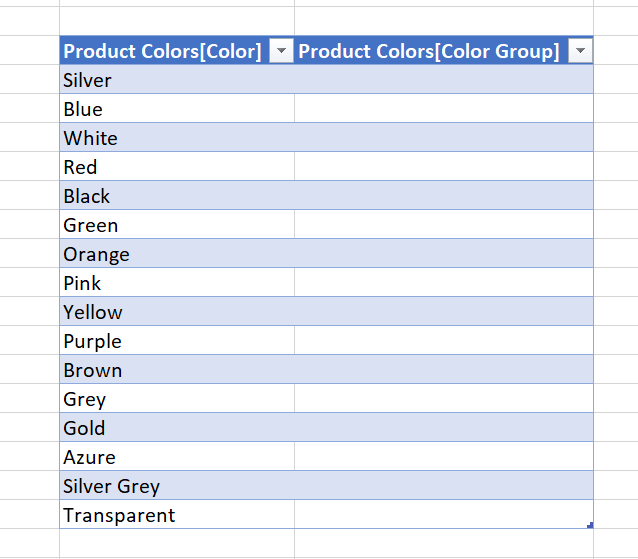The height and width of the screenshot is (559, 638).
Task: Select the Transparent cell
Action: 119,515
